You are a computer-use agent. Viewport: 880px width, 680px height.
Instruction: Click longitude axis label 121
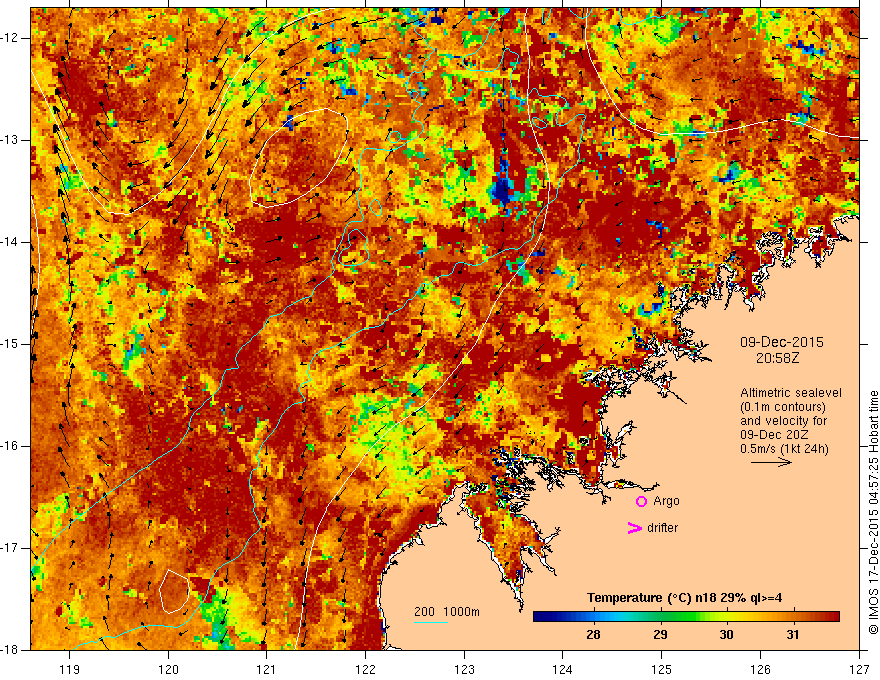click(267, 669)
